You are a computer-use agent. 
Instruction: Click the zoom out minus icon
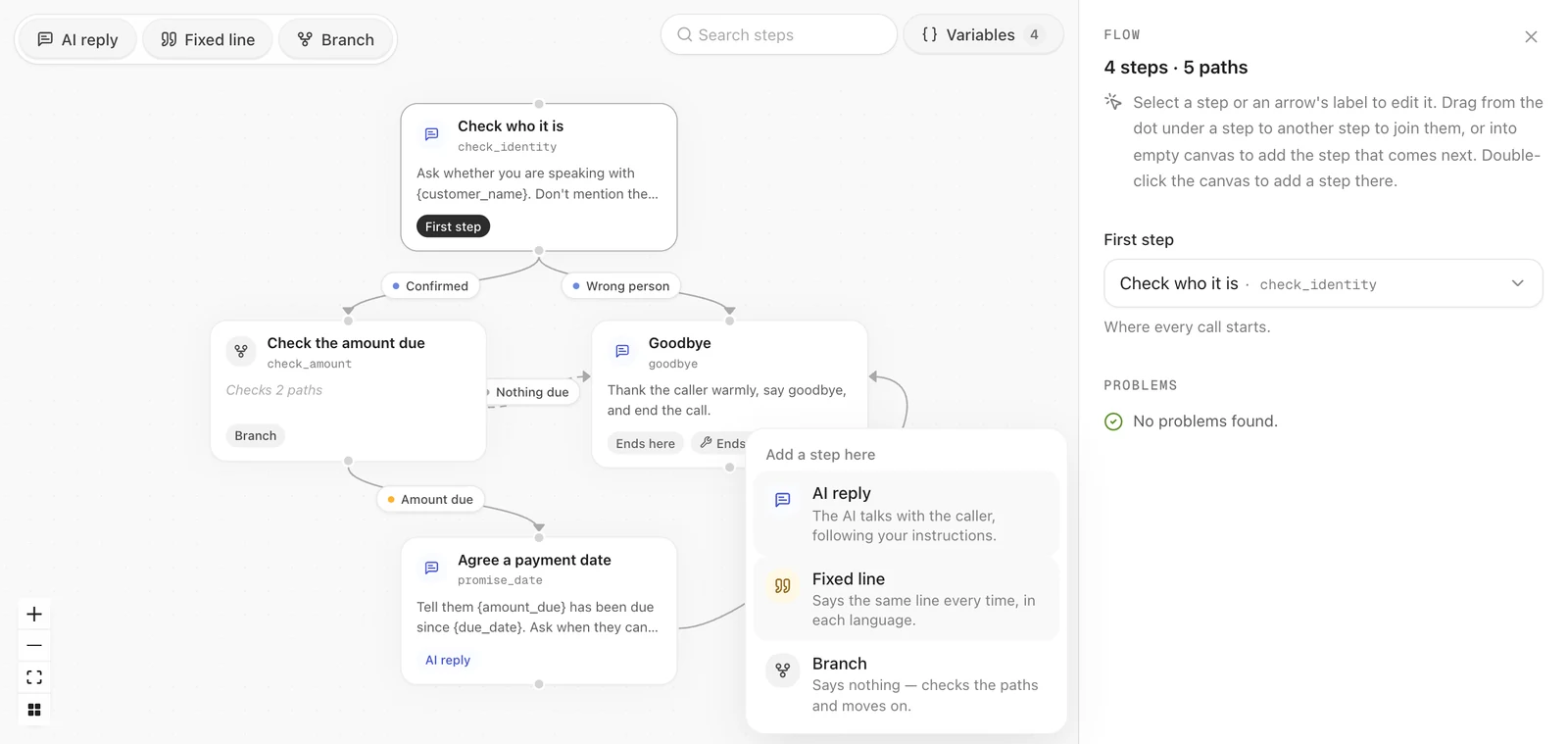click(x=34, y=645)
